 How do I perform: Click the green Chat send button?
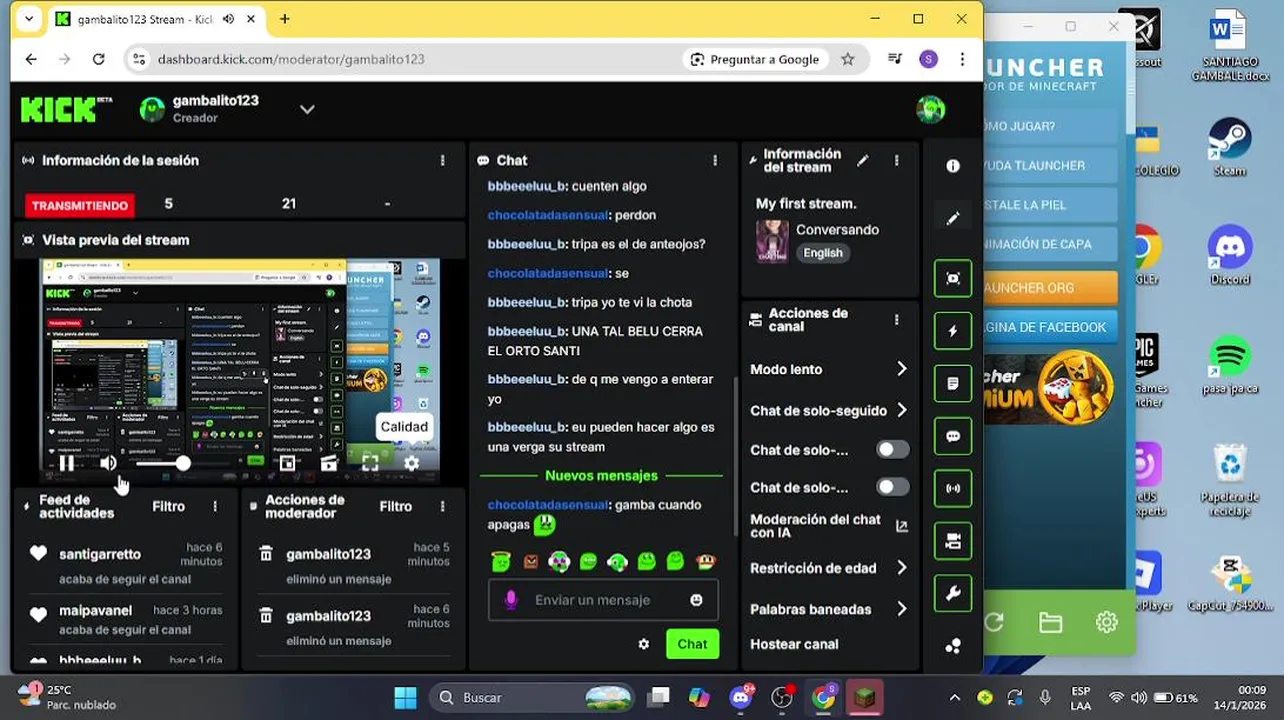[x=692, y=644]
